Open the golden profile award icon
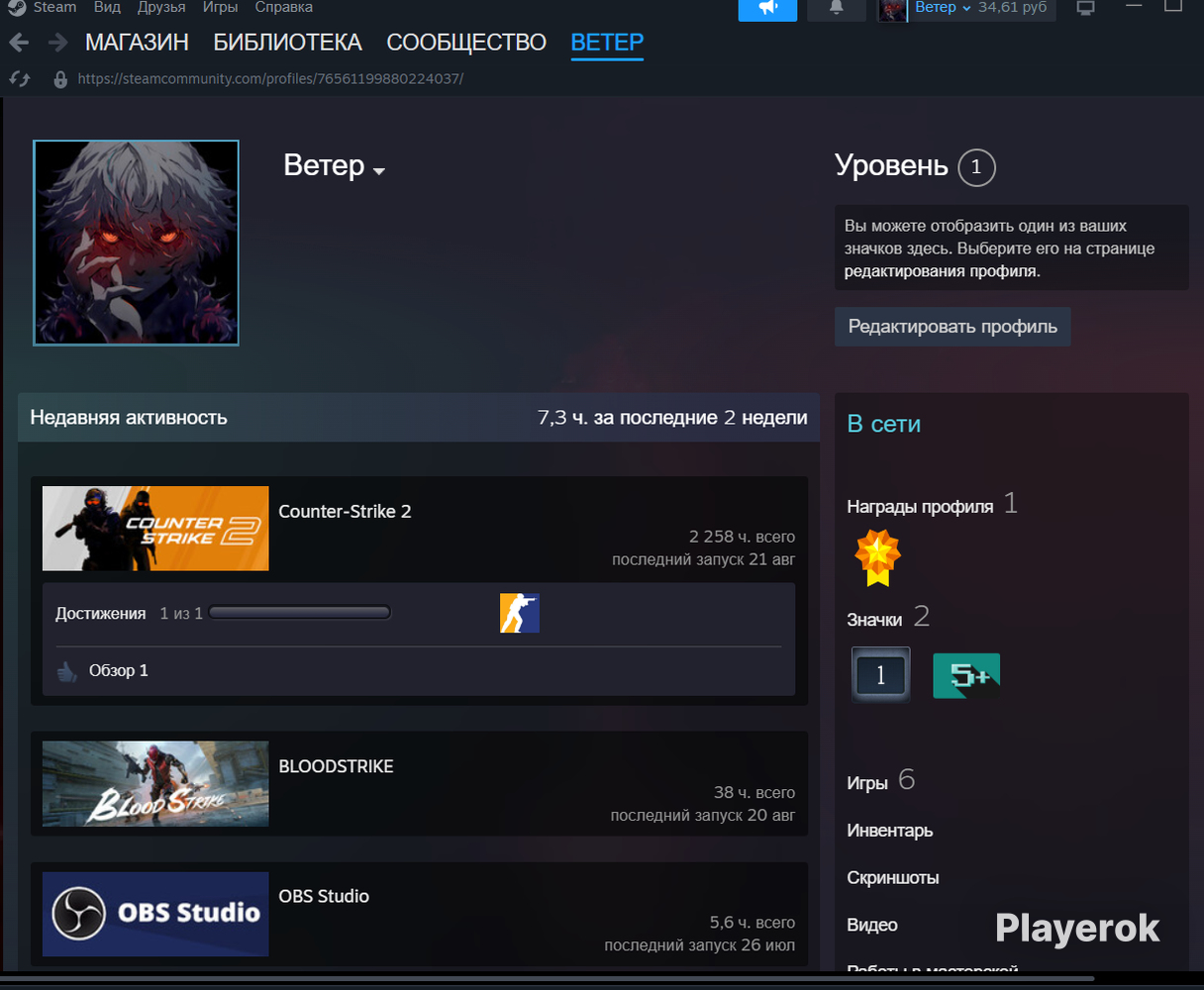 point(877,557)
